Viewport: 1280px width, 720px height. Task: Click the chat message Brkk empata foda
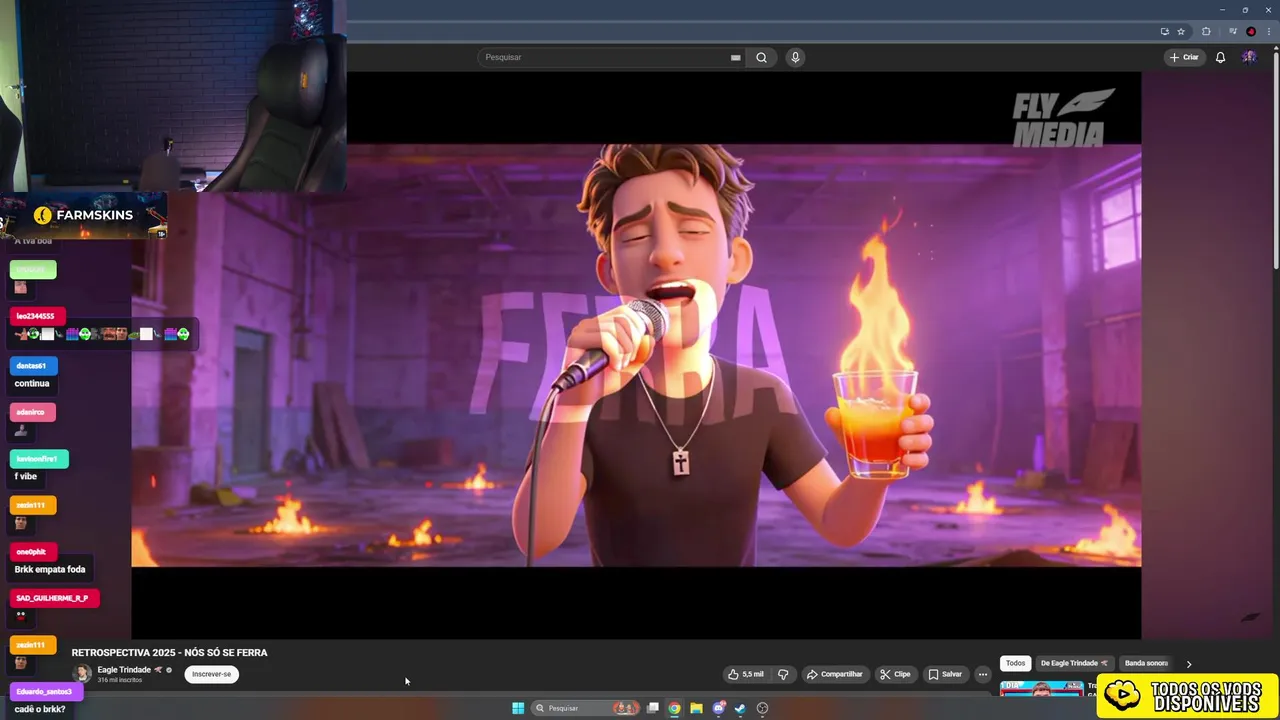pos(50,569)
